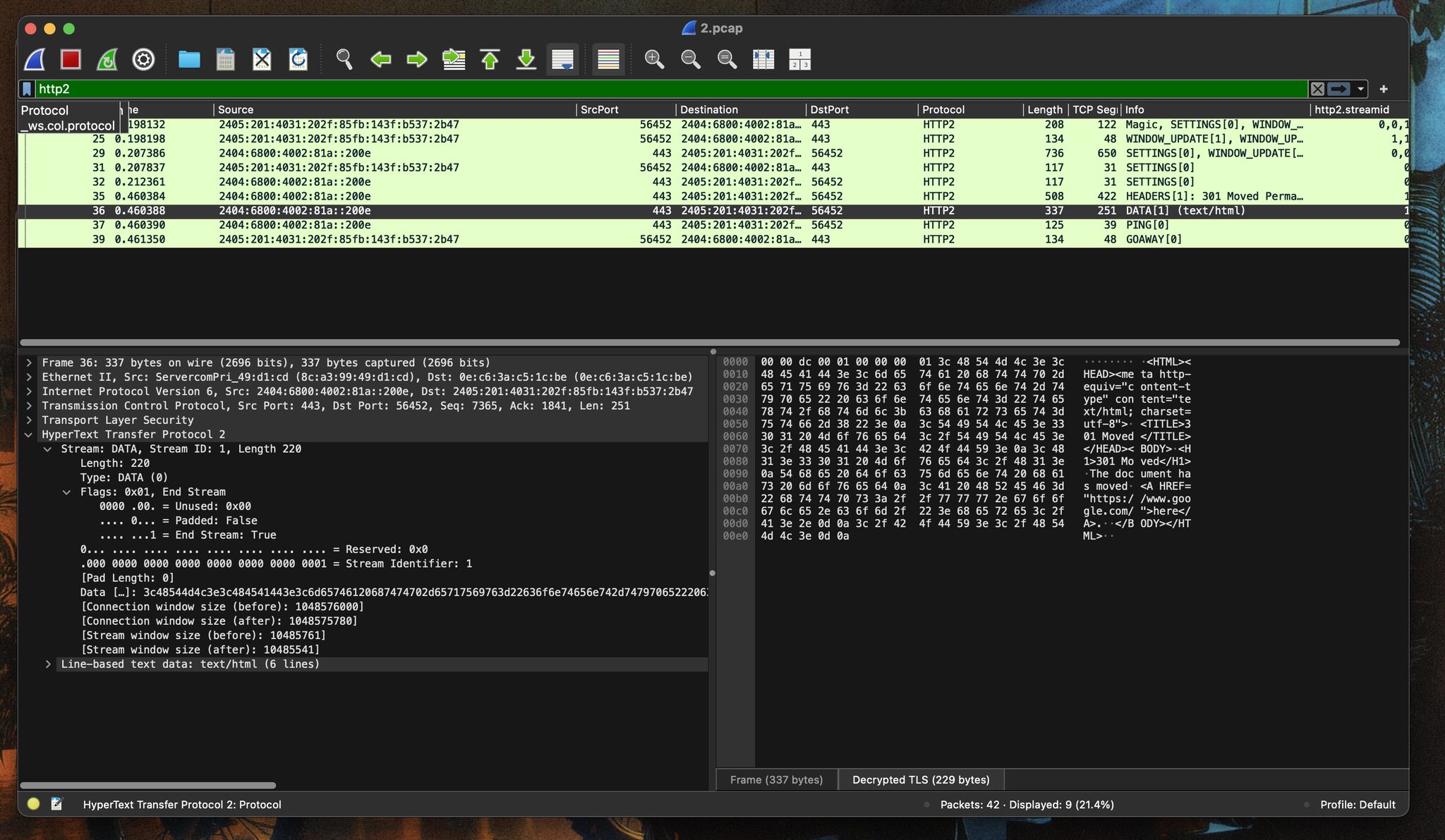
Task: Zoom out the main window text
Action: (691, 59)
